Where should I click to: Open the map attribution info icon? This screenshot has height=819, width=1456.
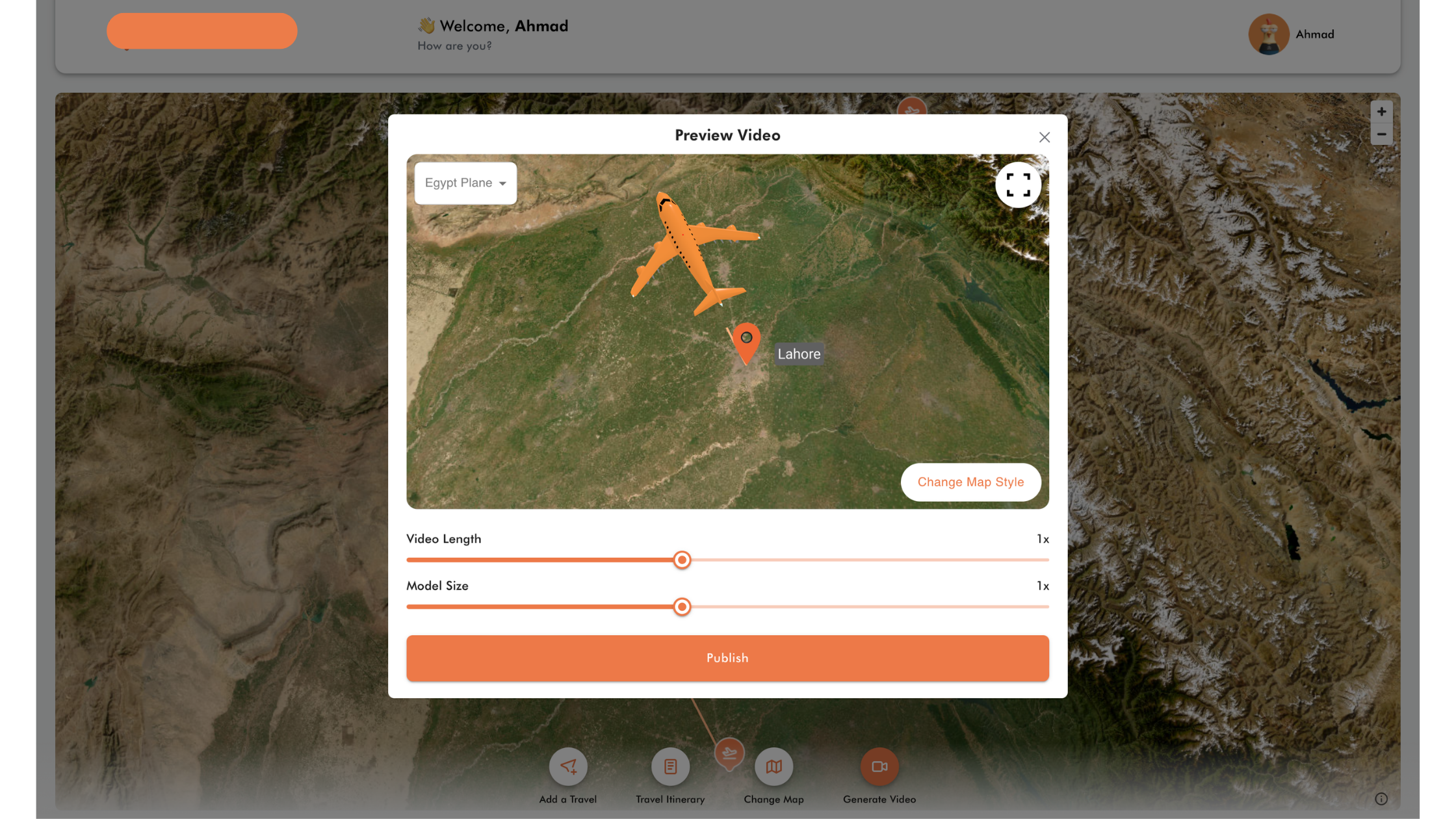pos(1381,799)
